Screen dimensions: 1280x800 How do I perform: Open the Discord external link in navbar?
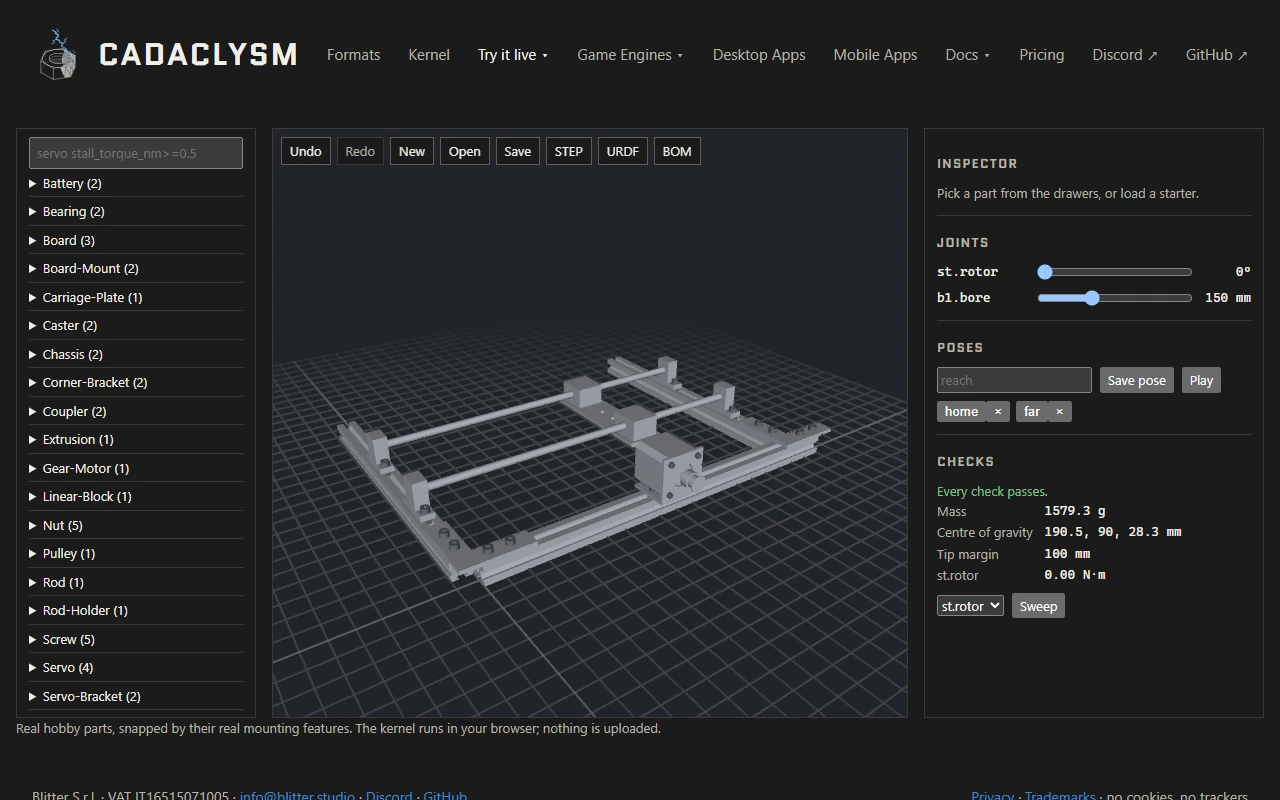click(1125, 55)
